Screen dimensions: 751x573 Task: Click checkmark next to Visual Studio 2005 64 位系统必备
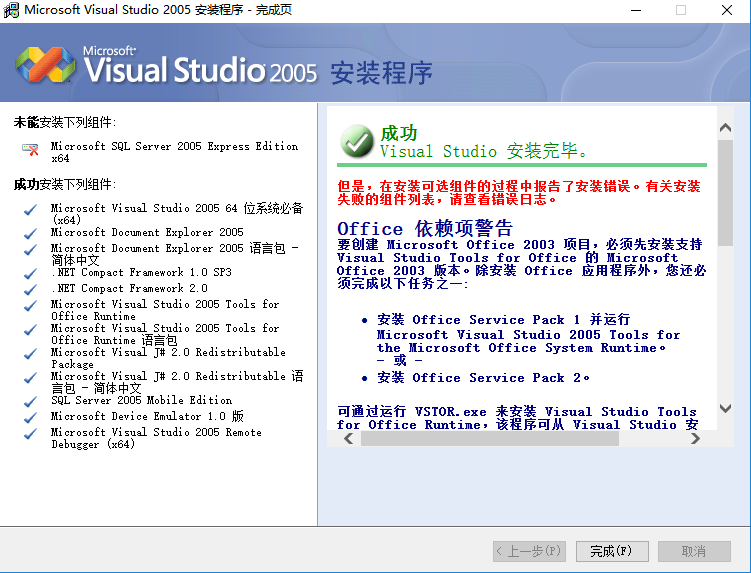coord(31,210)
